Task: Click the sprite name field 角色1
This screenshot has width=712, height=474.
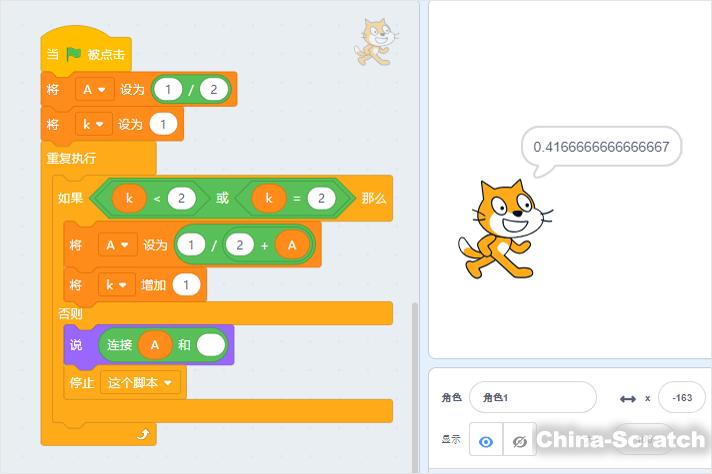Action: (533, 398)
